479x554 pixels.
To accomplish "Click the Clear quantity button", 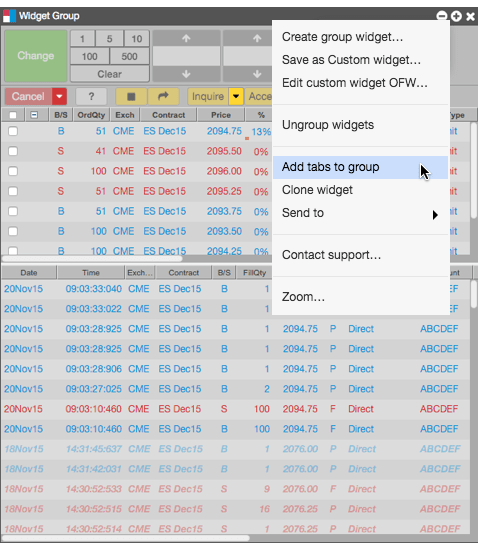I will point(110,74).
